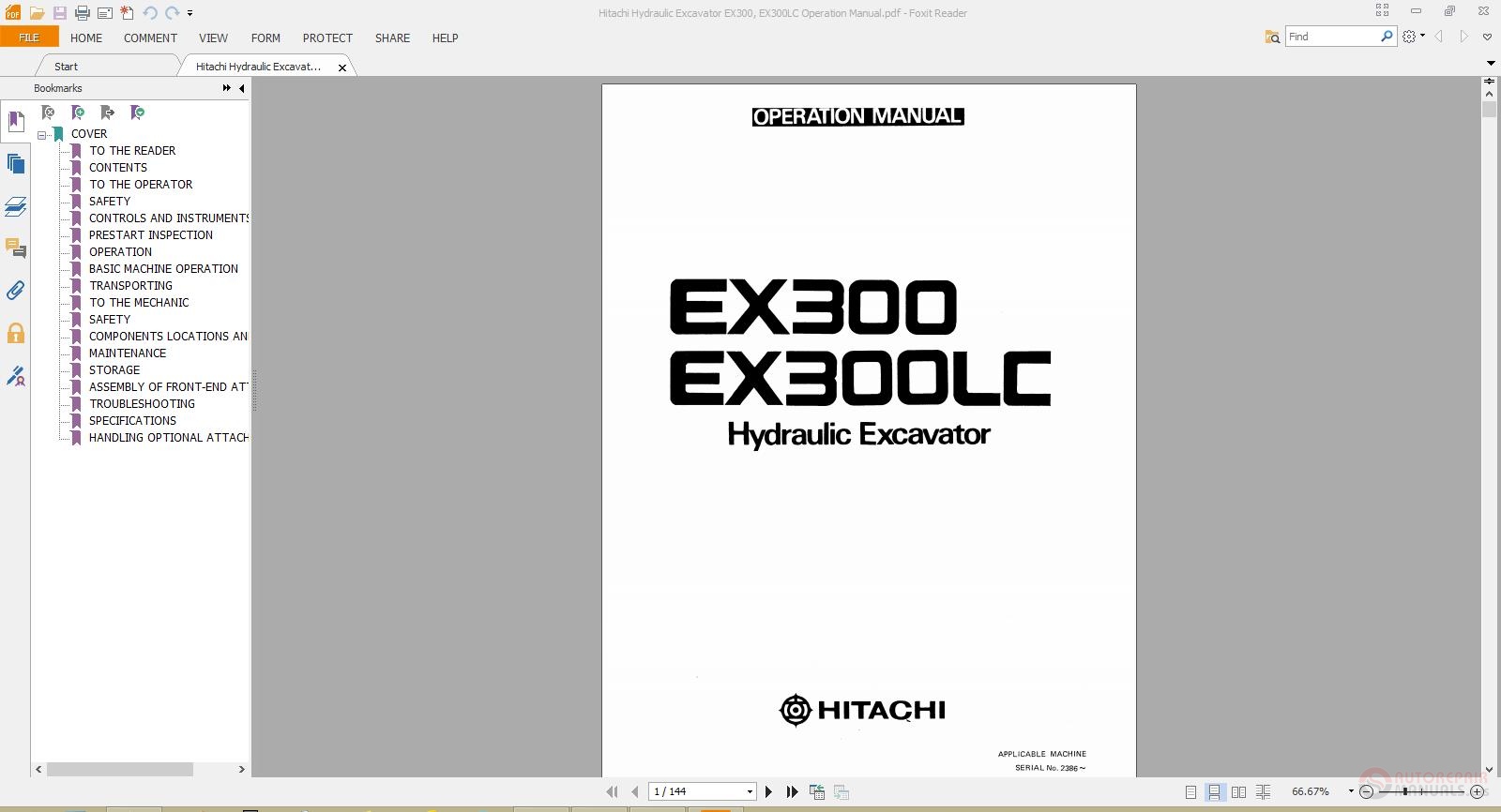Open the Digital Signatures panel in the sidebar

click(15, 376)
